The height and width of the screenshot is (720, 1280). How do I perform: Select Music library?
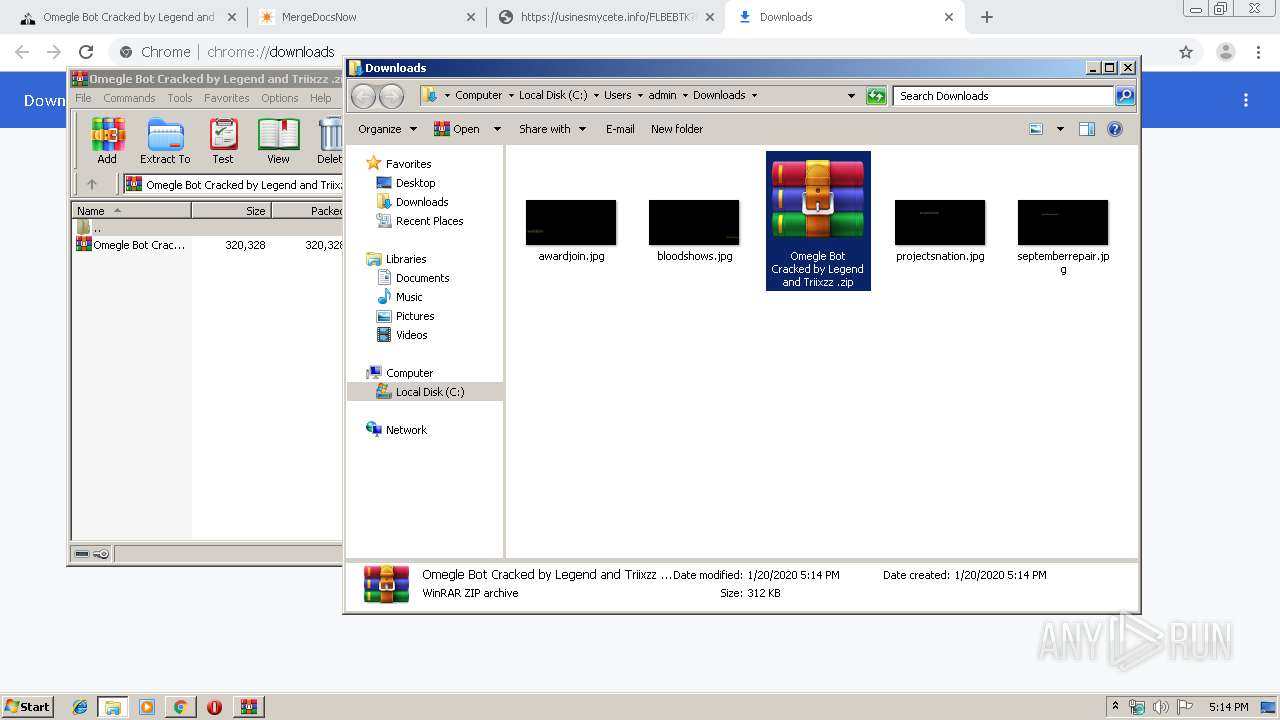(x=409, y=297)
